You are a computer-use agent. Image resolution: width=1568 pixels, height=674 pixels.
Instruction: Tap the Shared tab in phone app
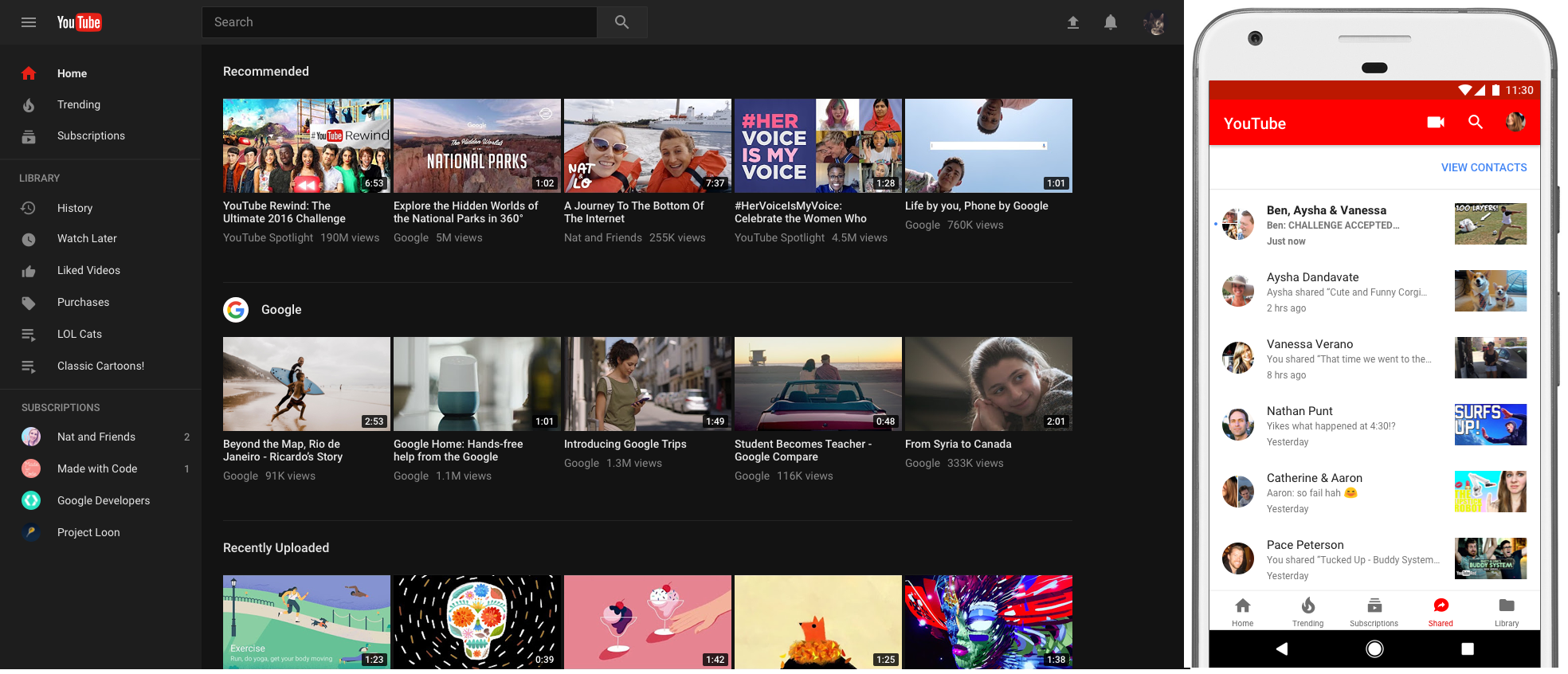[x=1441, y=612]
